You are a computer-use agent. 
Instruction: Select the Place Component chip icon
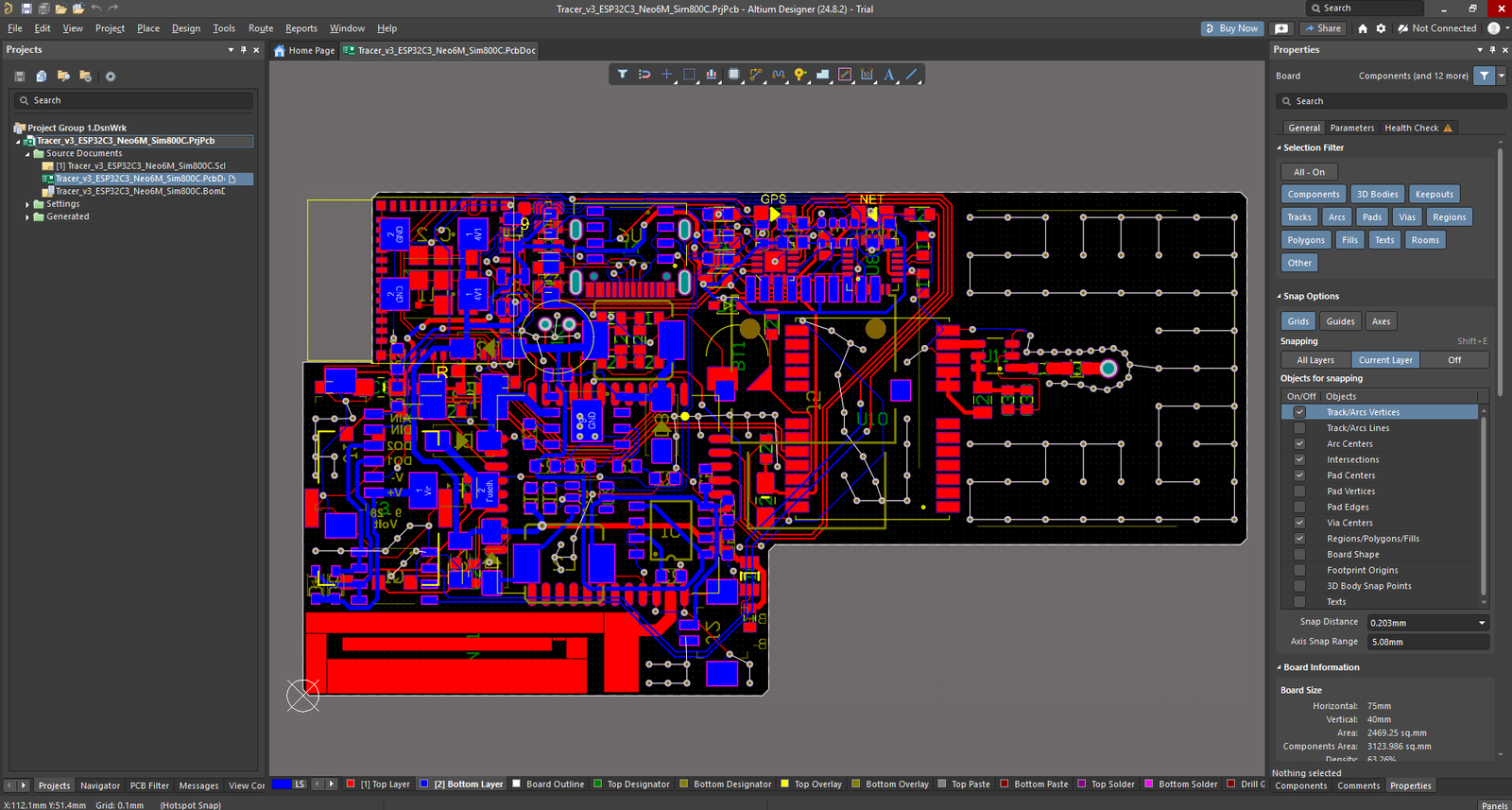[733, 75]
